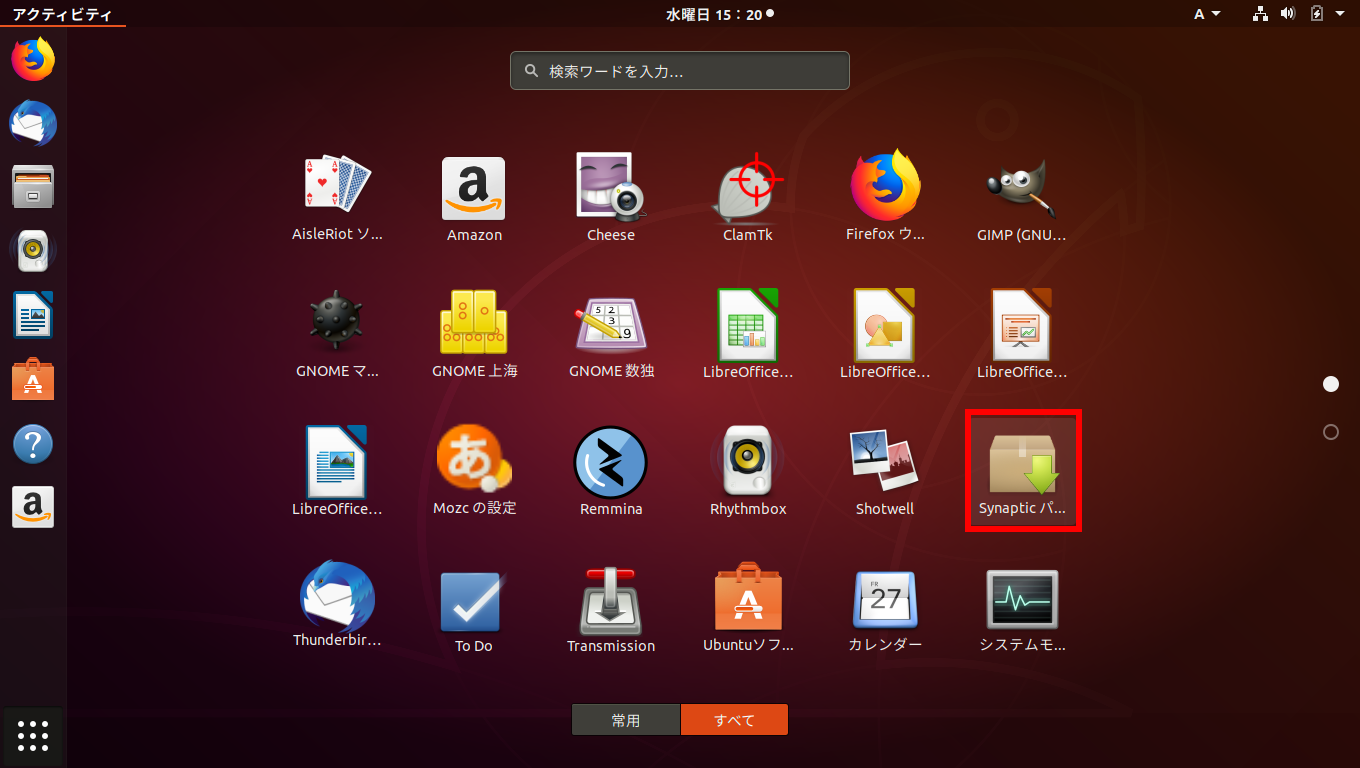Select the すべて all apps view
1360x768 pixels.
pyautogui.click(x=734, y=720)
